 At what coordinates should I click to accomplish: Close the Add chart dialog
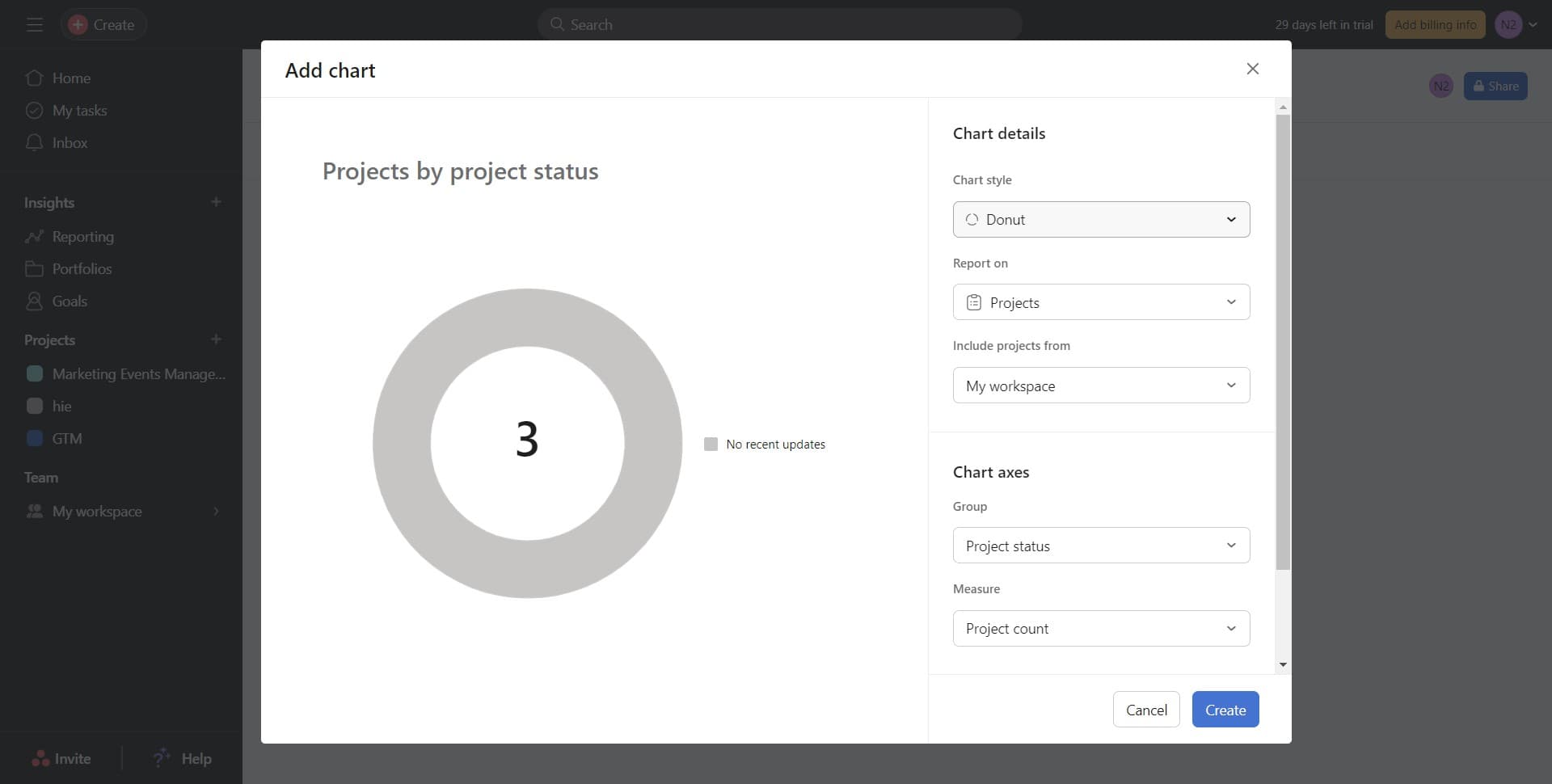(1252, 69)
